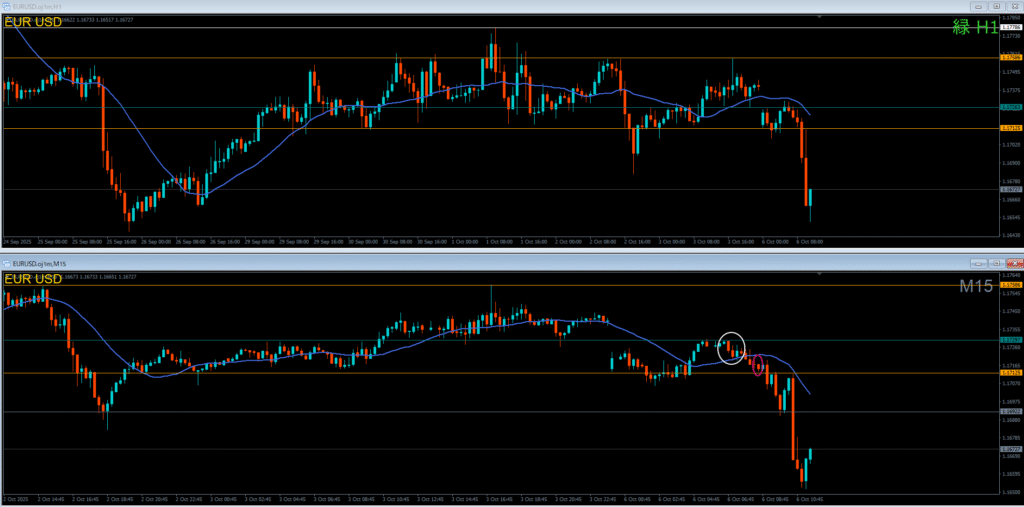Image resolution: width=1024 pixels, height=507 pixels.
Task: Minimize the H1 chart window
Action: pyautogui.click(x=978, y=6)
